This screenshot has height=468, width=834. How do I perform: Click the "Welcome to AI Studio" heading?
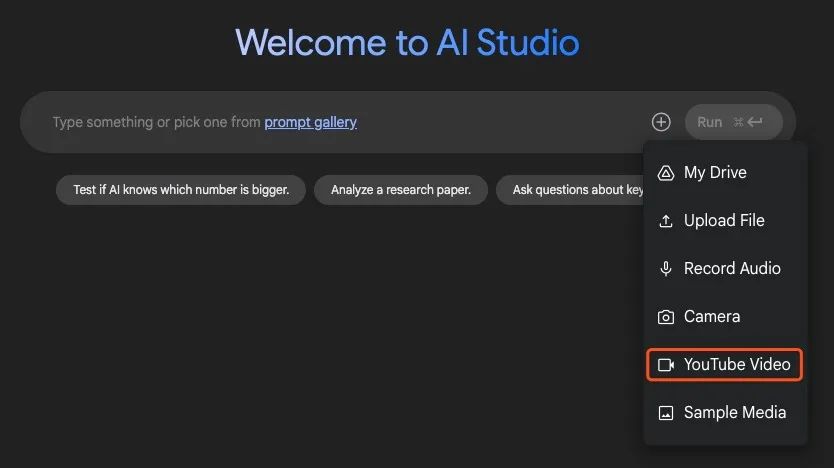pos(407,43)
